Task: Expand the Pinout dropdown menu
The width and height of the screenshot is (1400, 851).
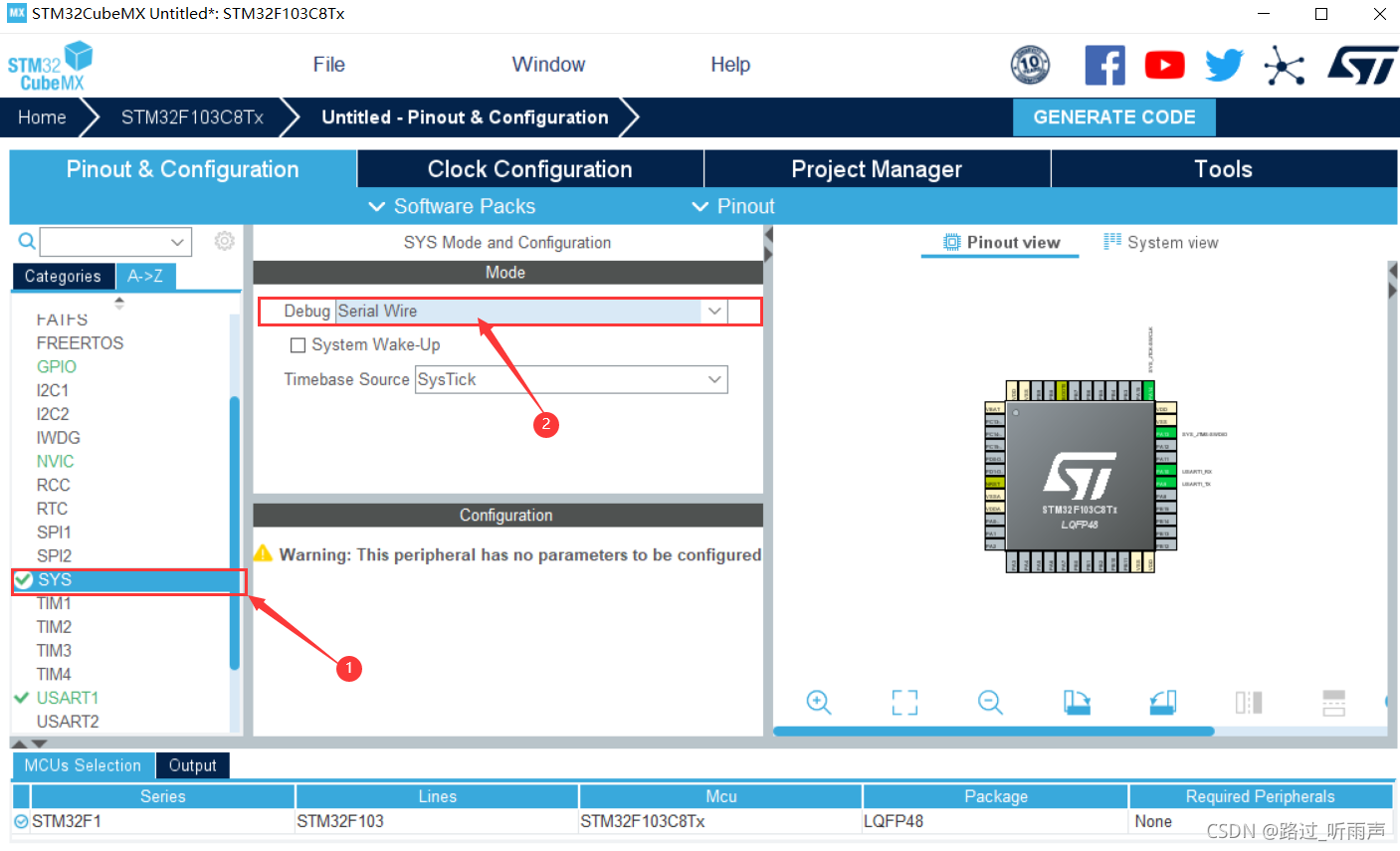Action: pyautogui.click(x=732, y=206)
